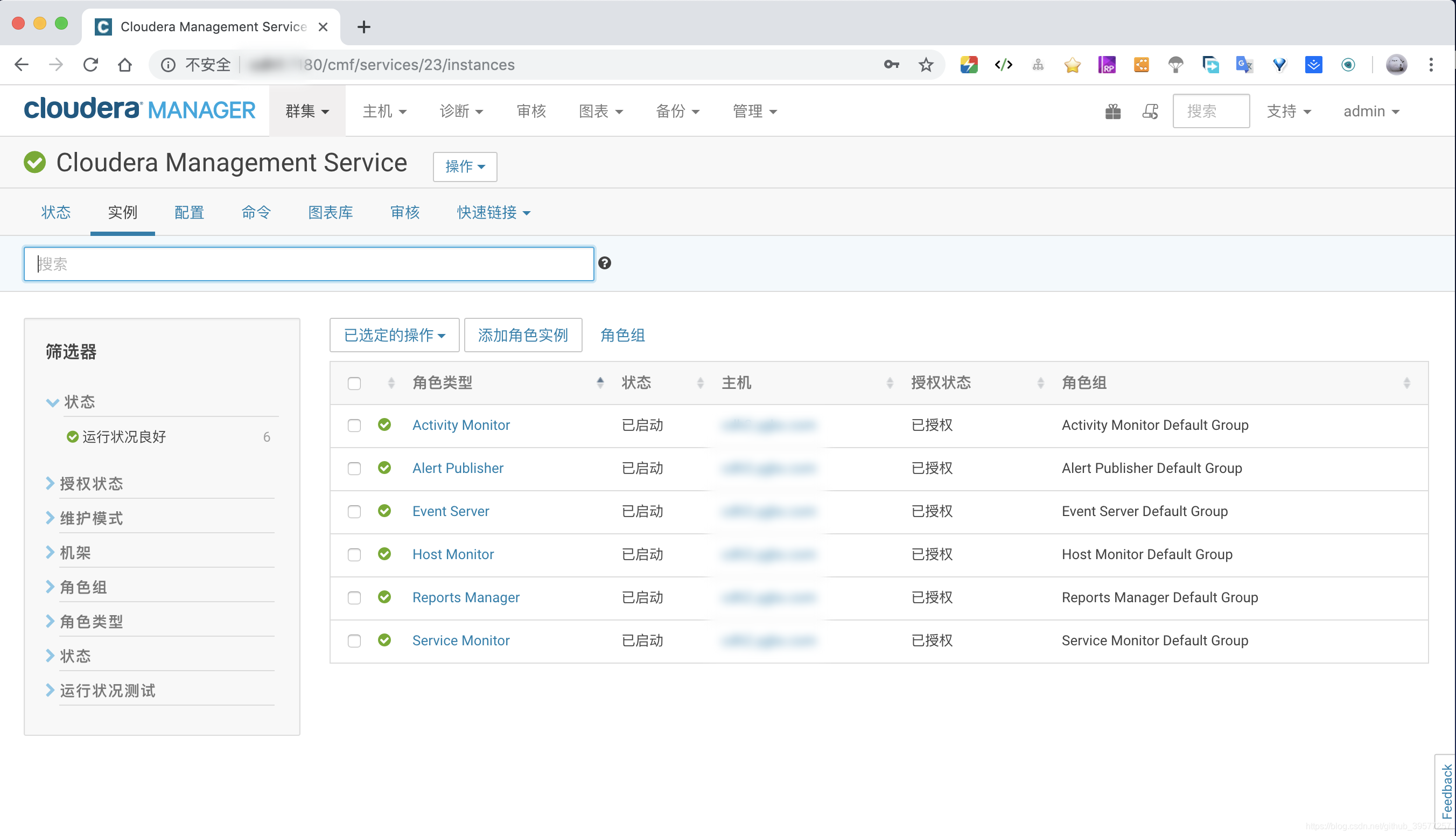Click the header 搜索 search box
1456x836 pixels.
(1211, 112)
